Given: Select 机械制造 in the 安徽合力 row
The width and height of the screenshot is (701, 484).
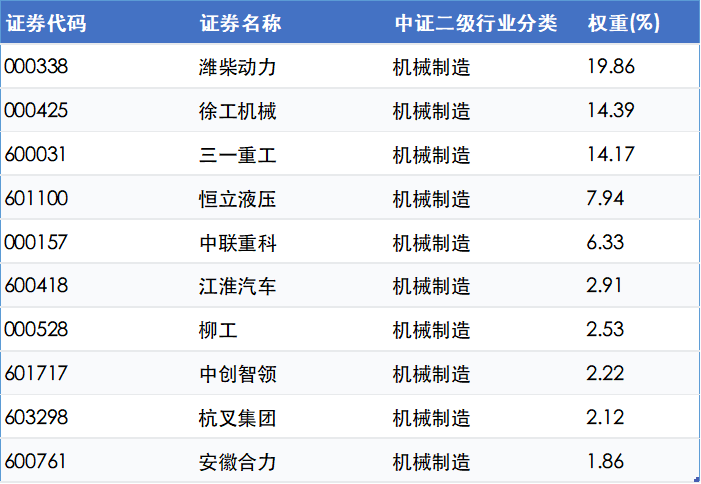Looking at the screenshot, I should (x=431, y=462).
